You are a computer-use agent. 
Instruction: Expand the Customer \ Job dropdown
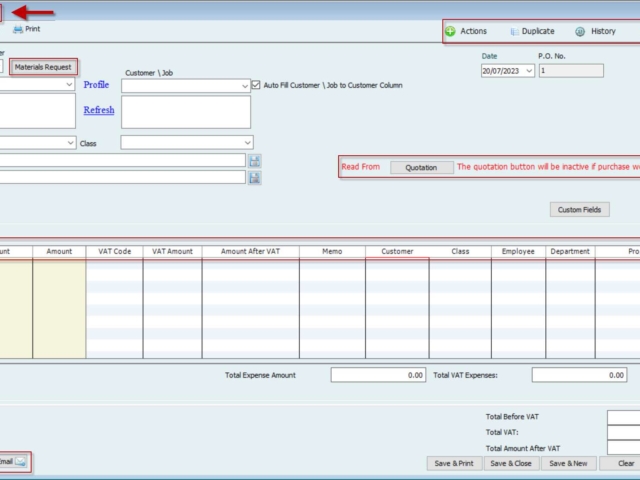[245, 86]
